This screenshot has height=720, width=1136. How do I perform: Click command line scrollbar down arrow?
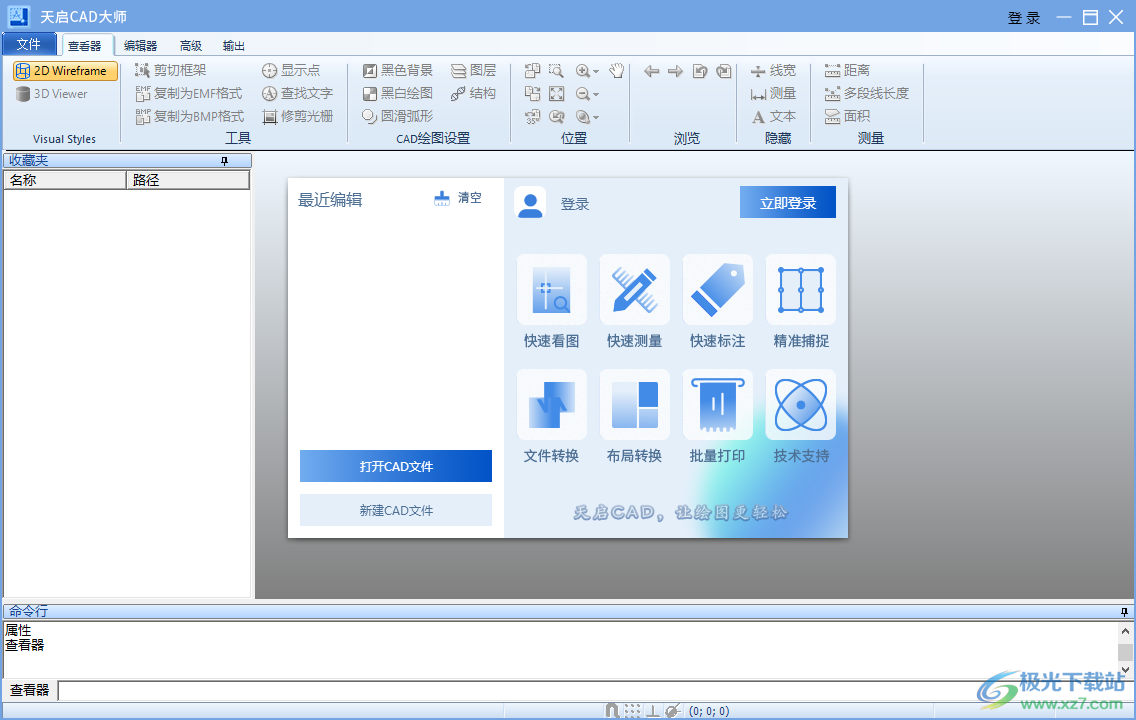tap(1125, 670)
